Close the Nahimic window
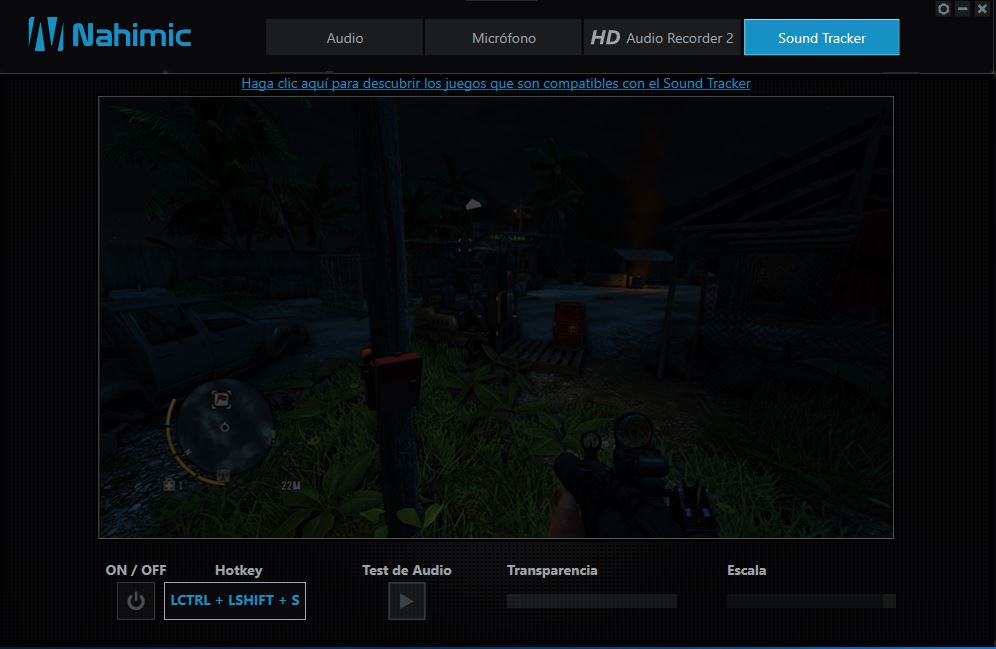 point(982,9)
